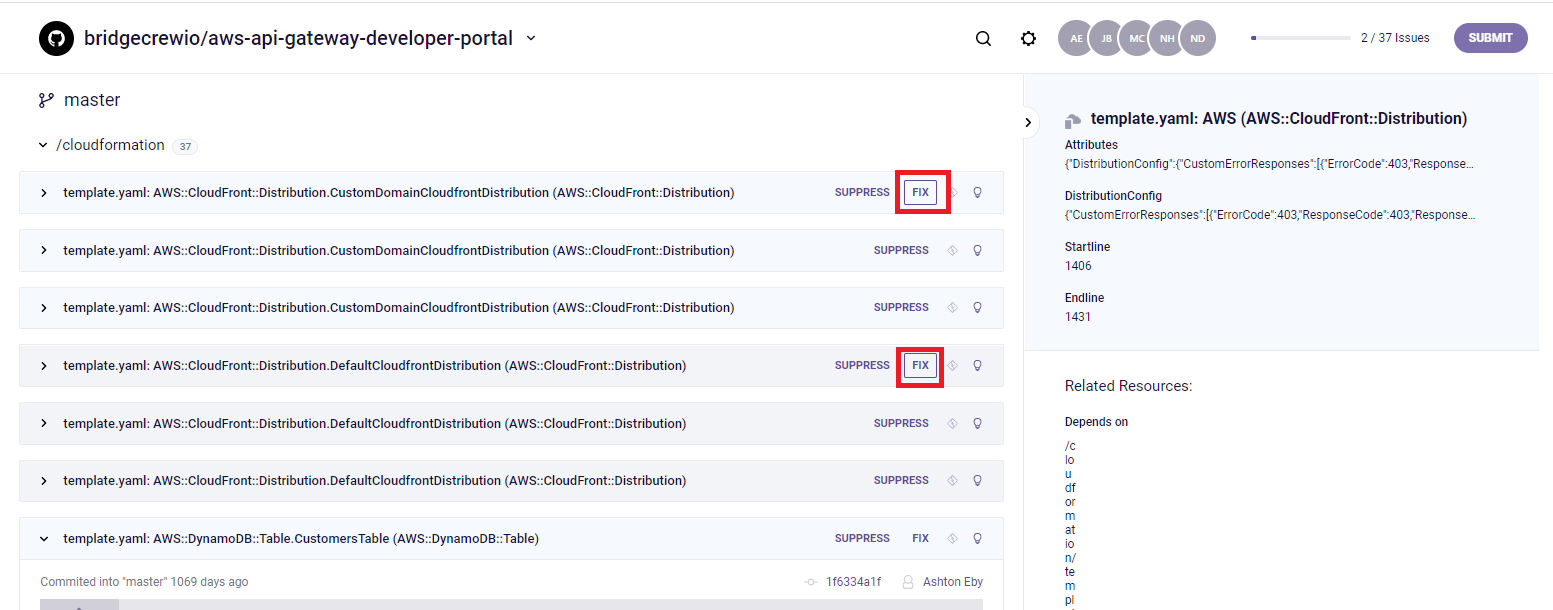Image resolution: width=1553 pixels, height=610 pixels.
Task: Click lightbulb icon on DefaultCloudfrontDistribution row with FIX
Action: pos(978,365)
